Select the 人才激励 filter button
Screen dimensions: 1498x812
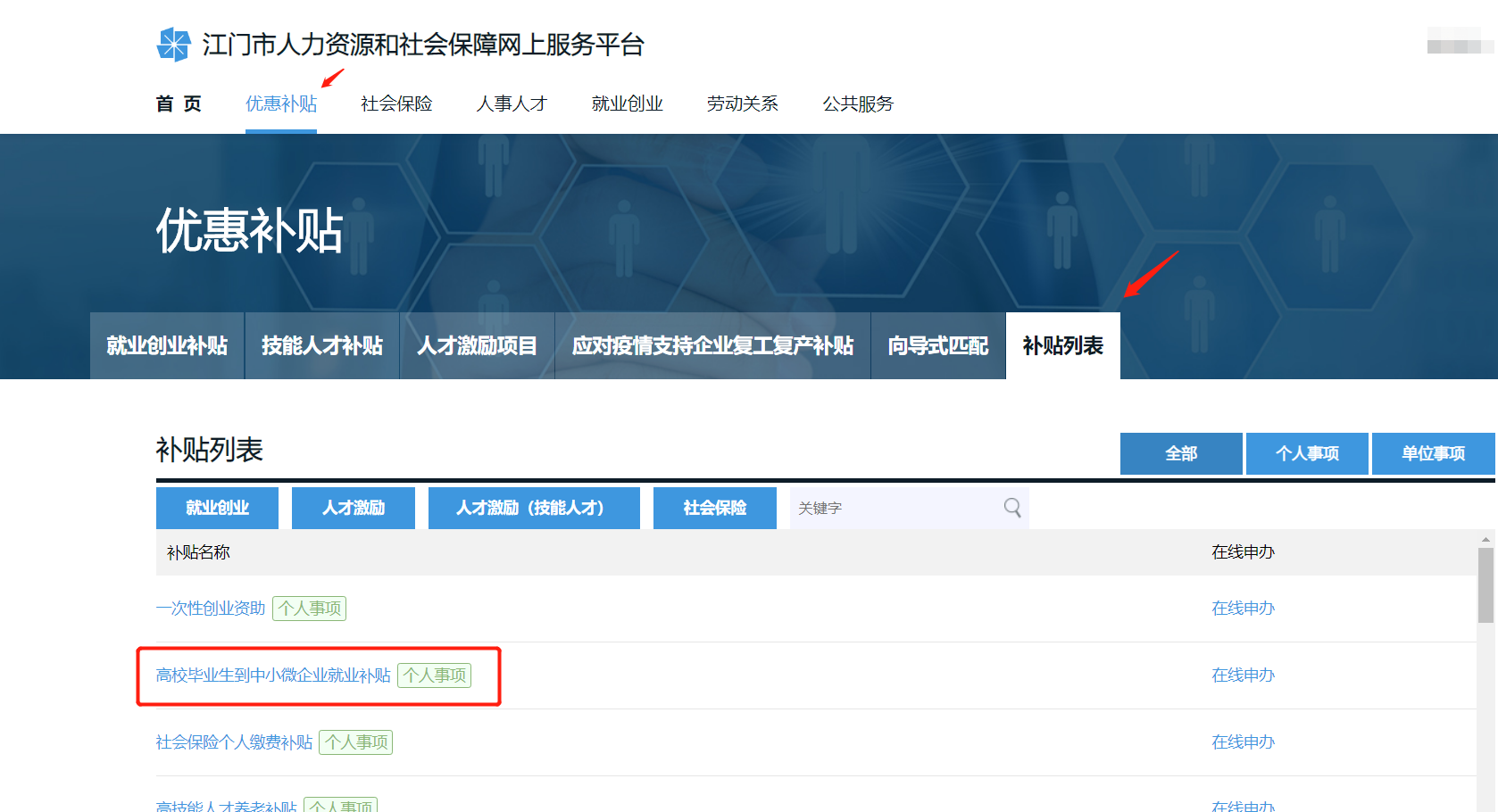[353, 508]
